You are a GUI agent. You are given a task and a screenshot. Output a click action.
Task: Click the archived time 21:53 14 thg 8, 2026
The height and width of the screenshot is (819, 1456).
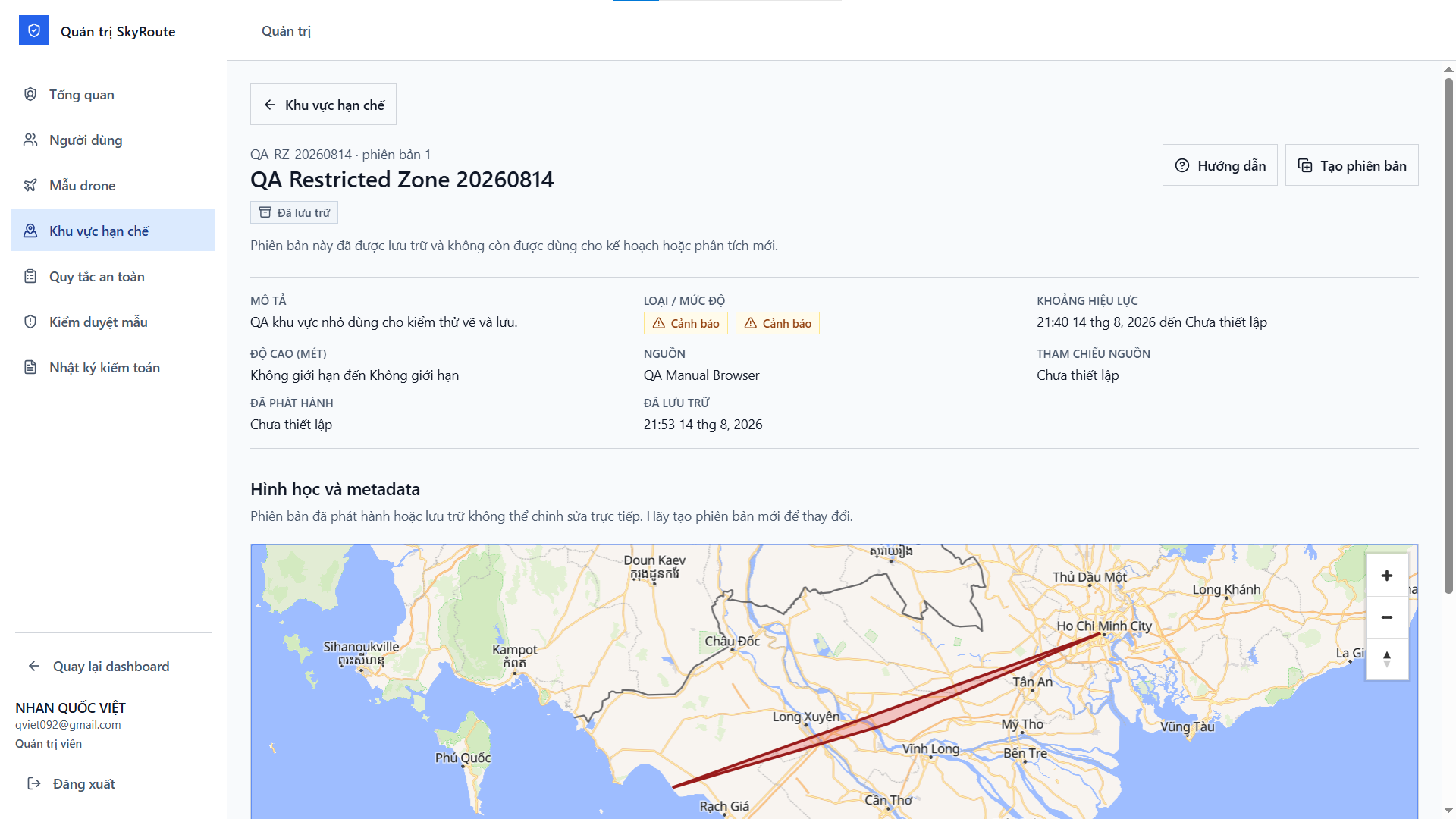[x=703, y=425]
